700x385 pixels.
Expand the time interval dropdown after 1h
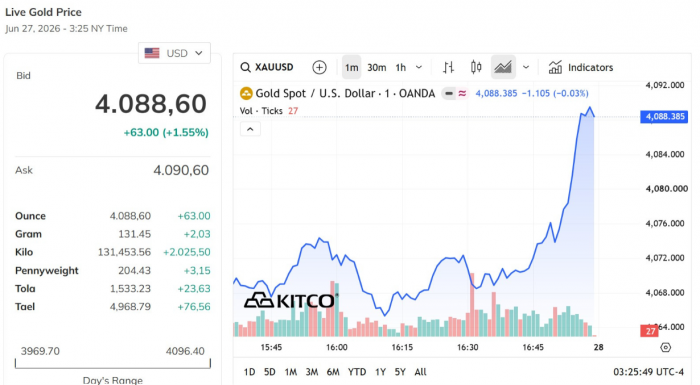point(419,67)
